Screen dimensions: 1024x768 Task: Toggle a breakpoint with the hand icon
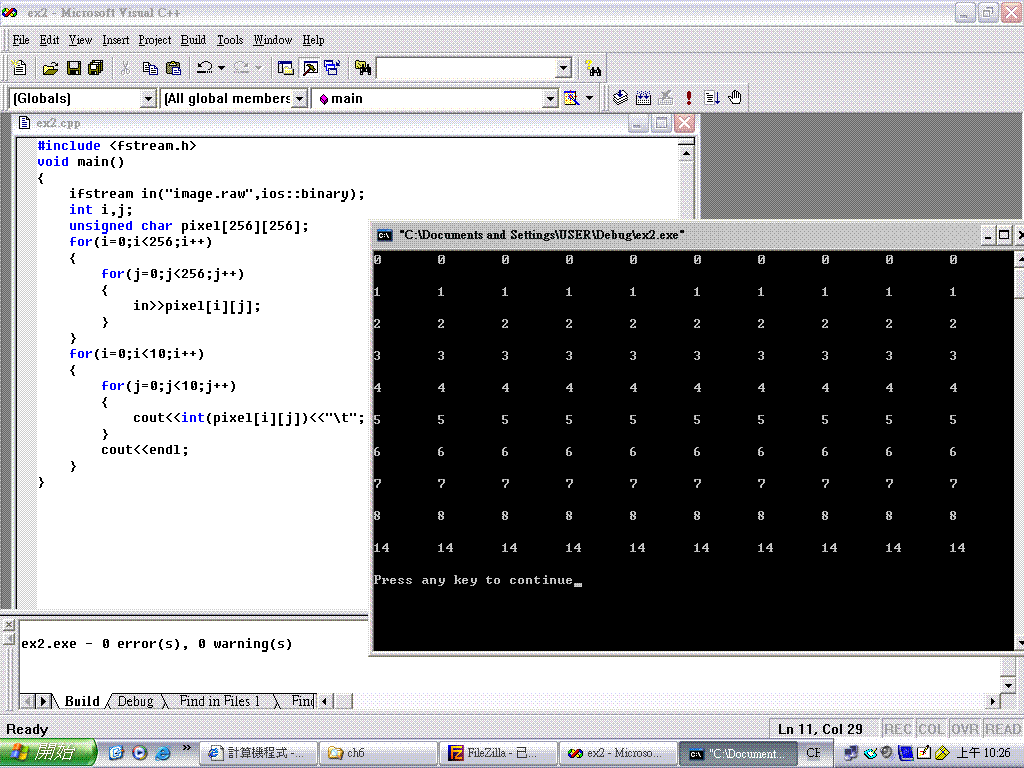point(735,98)
